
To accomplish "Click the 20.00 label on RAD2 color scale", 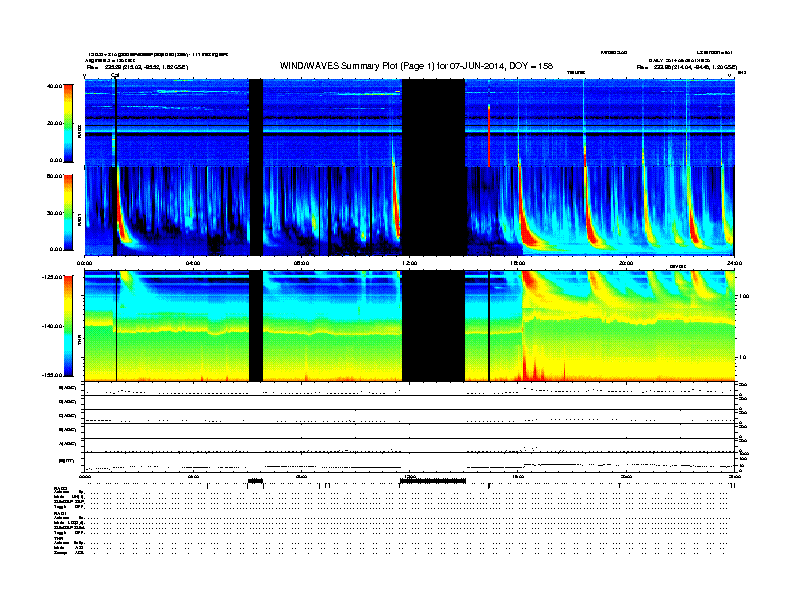I will [x=54, y=123].
